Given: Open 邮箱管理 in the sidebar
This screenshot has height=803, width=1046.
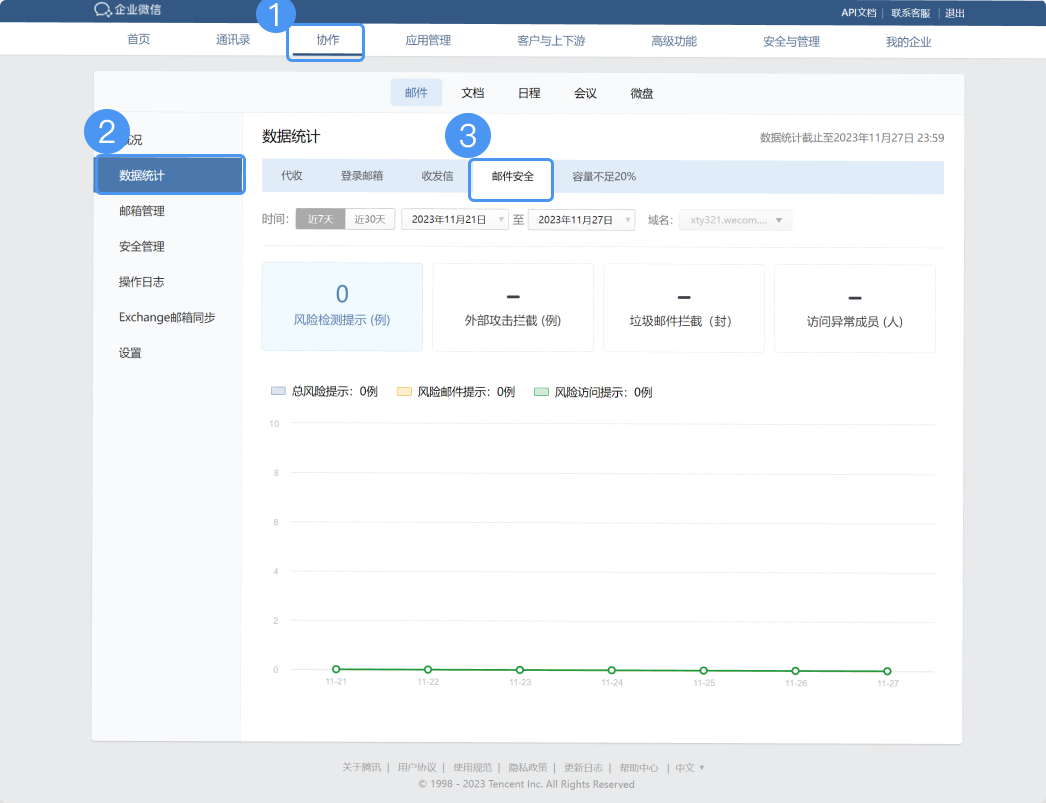Looking at the screenshot, I should pyautogui.click(x=142, y=211).
